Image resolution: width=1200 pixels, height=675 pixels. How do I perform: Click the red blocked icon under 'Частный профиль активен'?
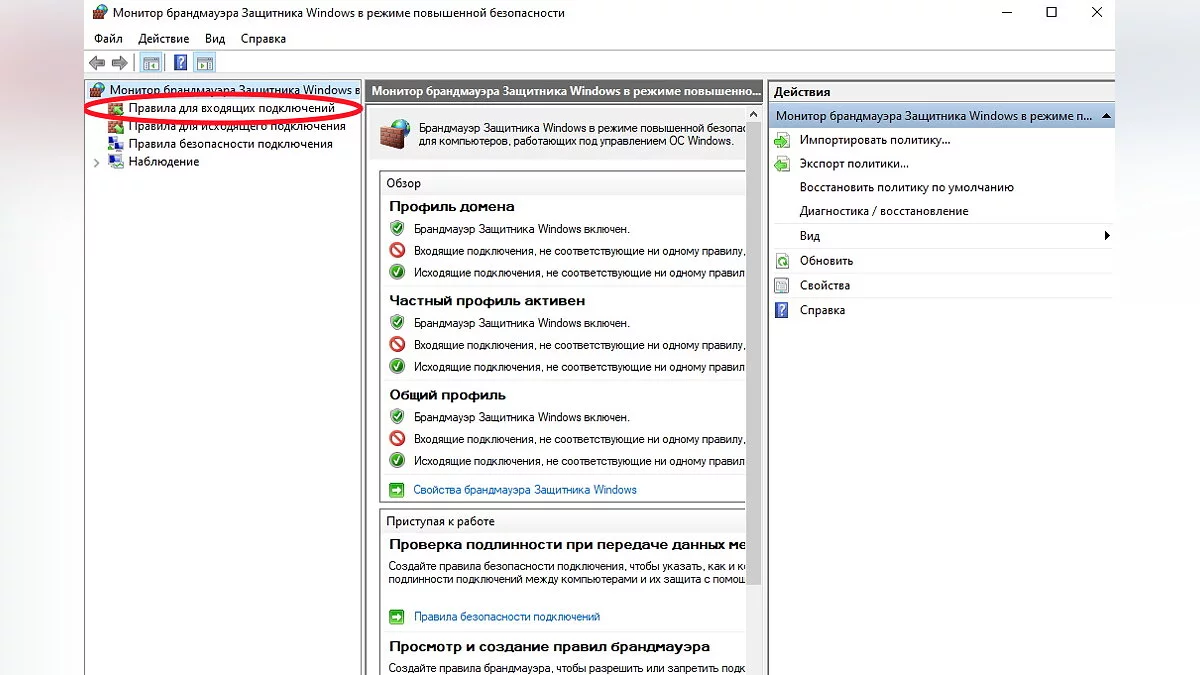point(397,345)
